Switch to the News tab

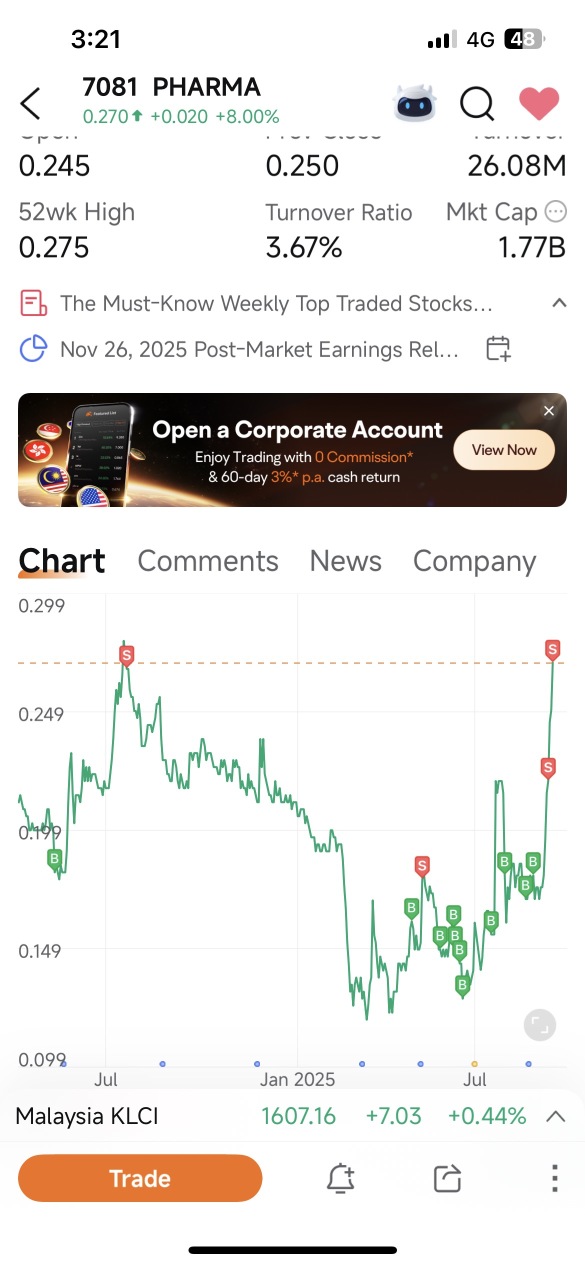click(x=345, y=561)
